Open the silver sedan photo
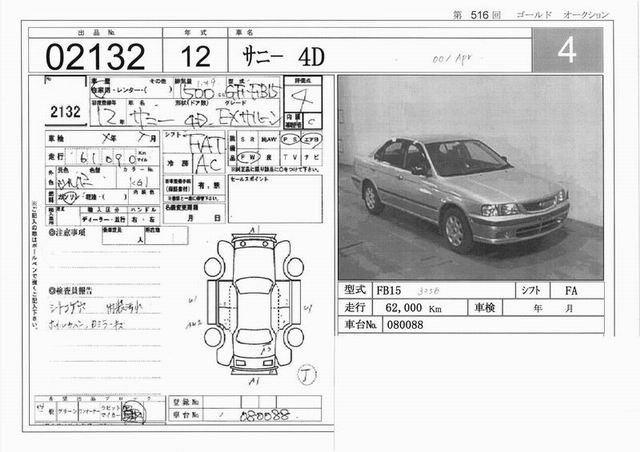This screenshot has height=452, width=640. pos(470,178)
